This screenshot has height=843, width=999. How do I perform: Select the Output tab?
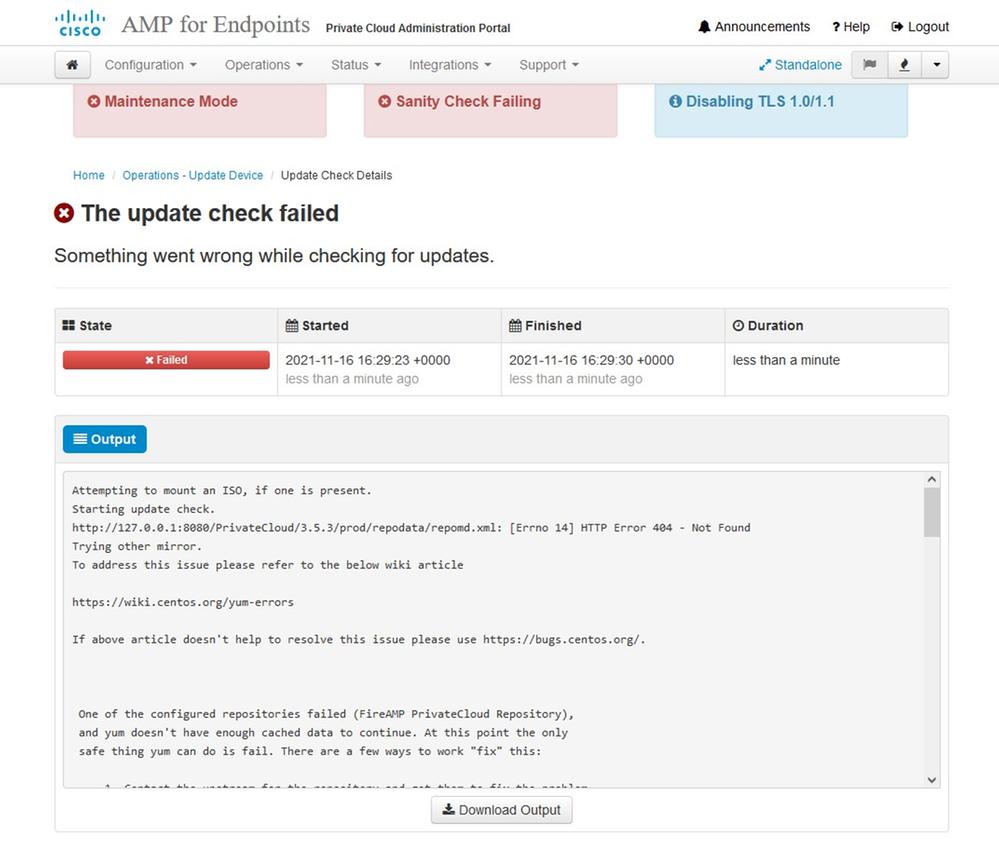pos(104,439)
